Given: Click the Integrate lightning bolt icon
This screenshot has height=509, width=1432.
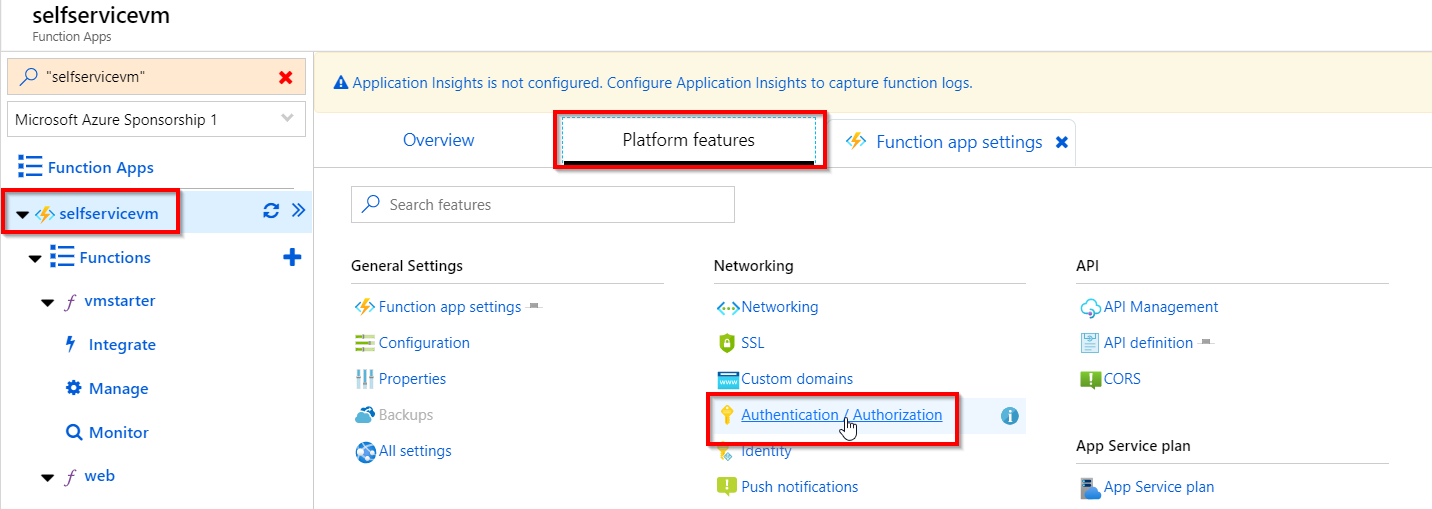Looking at the screenshot, I should pos(70,344).
